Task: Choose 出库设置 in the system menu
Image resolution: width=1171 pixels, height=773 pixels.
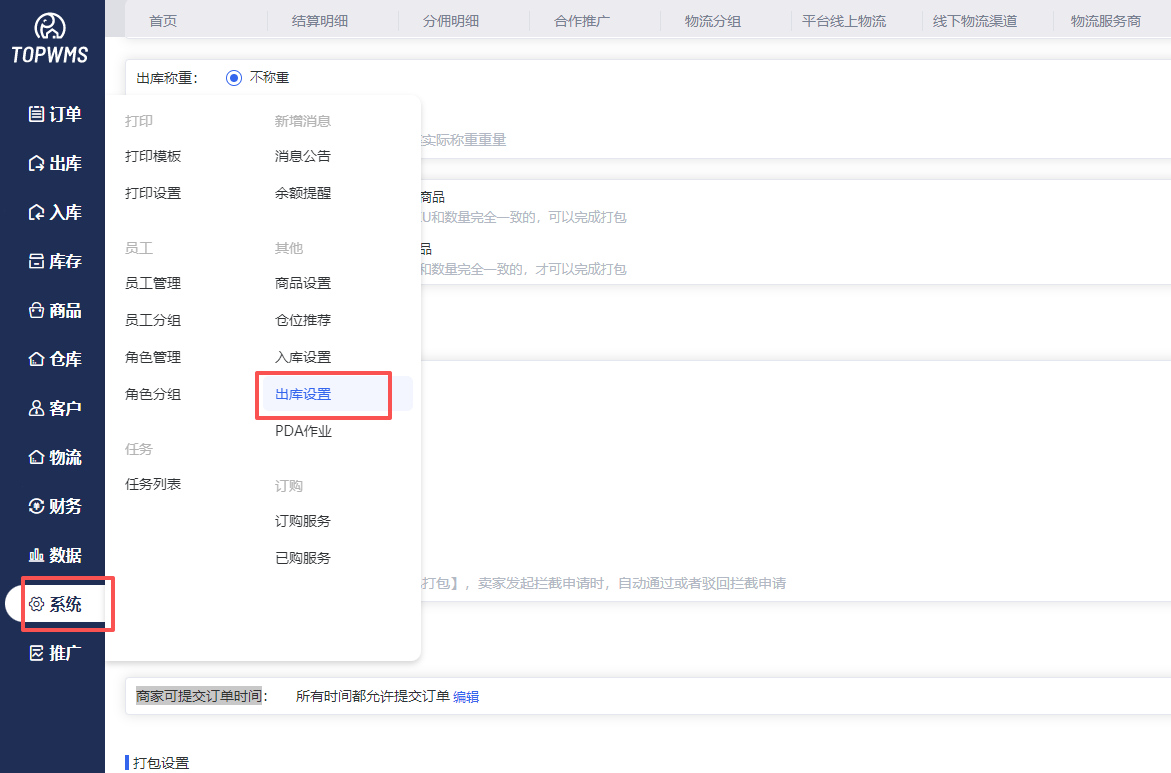Action: coord(303,394)
